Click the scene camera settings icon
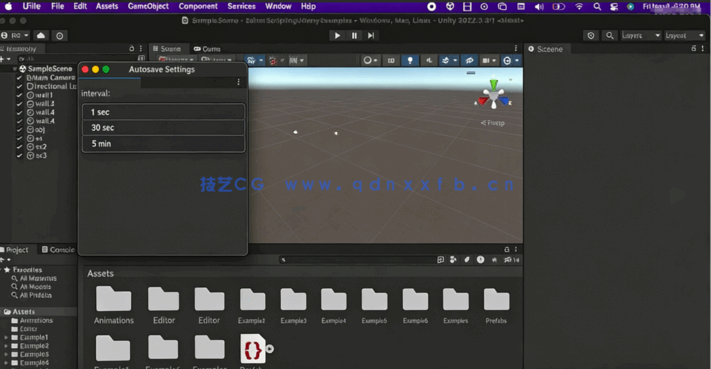This screenshot has width=711, height=369. [486, 60]
